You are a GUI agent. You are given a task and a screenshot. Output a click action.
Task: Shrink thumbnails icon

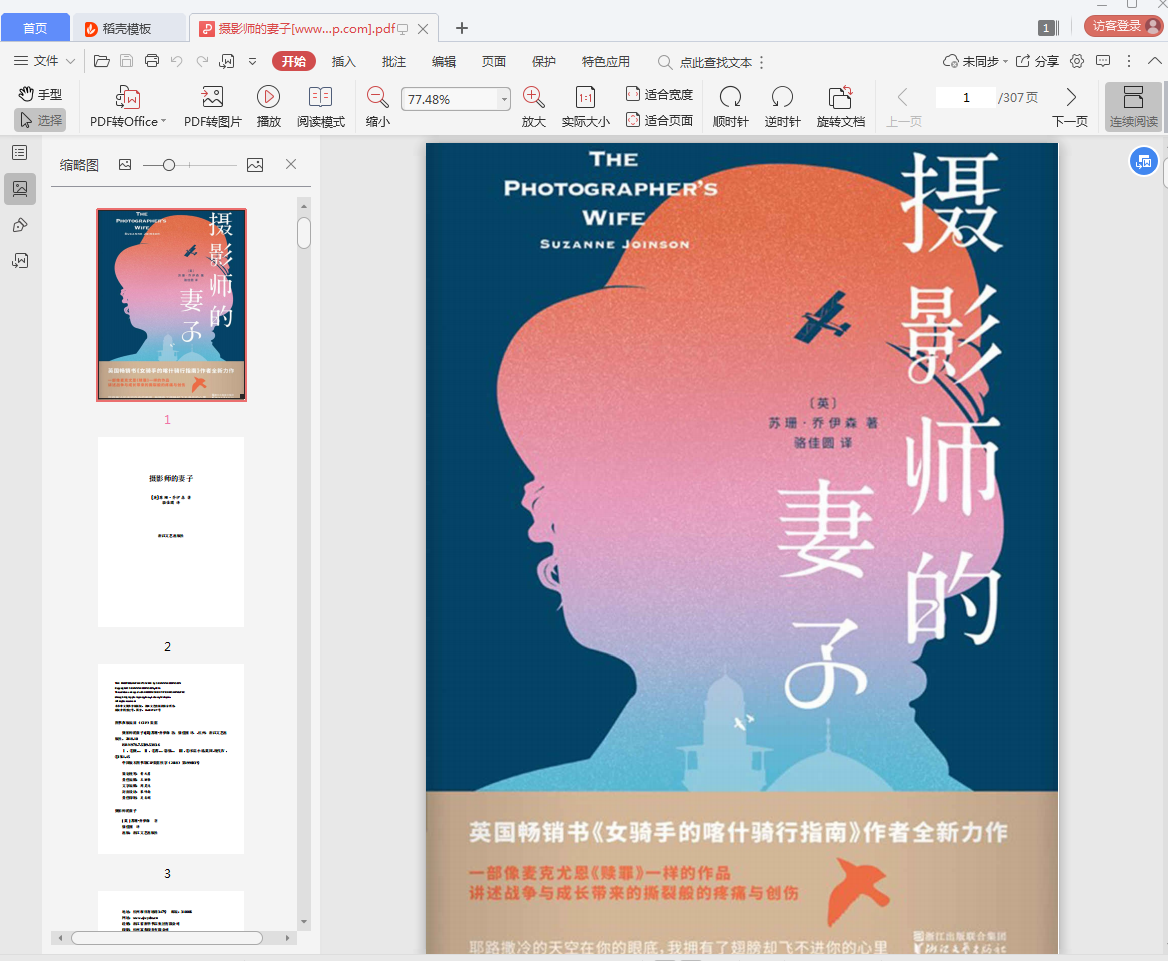click(x=125, y=165)
